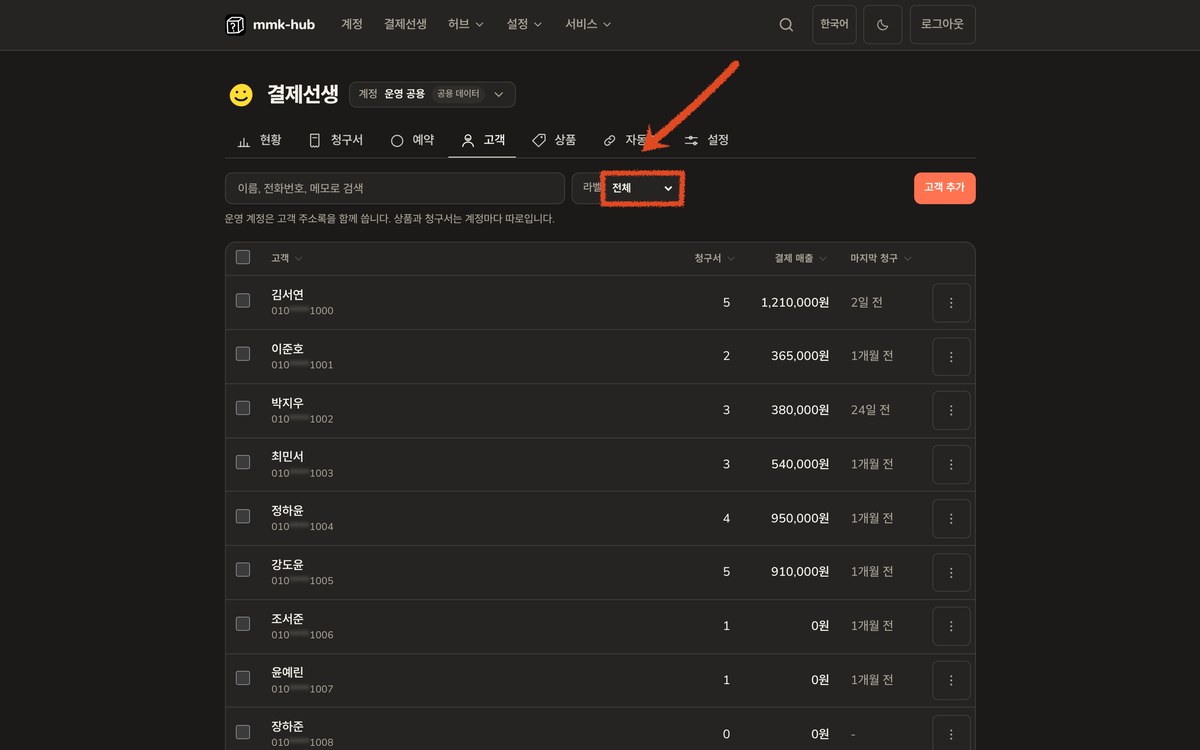Click the 2일 전 last billing cell
The image size is (1200, 750).
pos(867,302)
